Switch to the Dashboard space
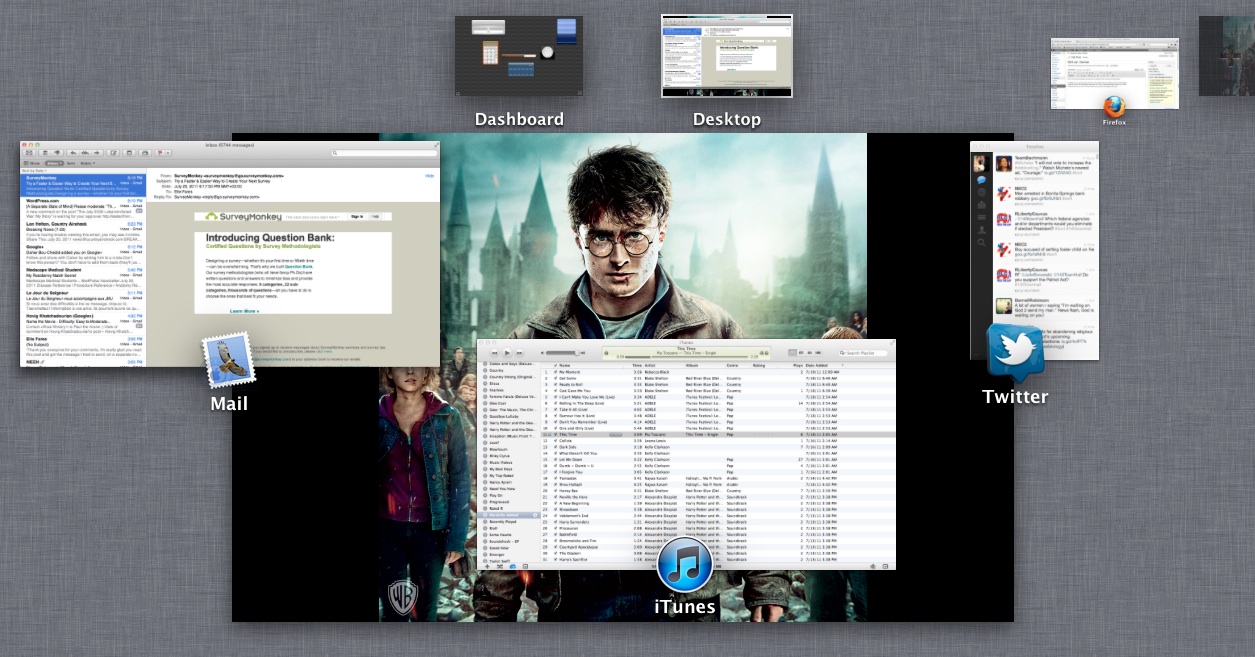Screen dimensions: 1255x657 518,56
